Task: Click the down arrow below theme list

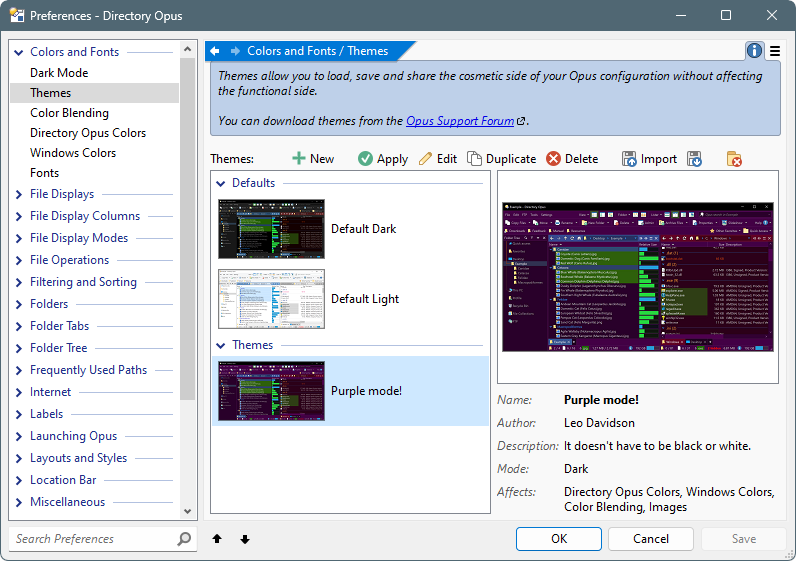Action: pos(245,539)
